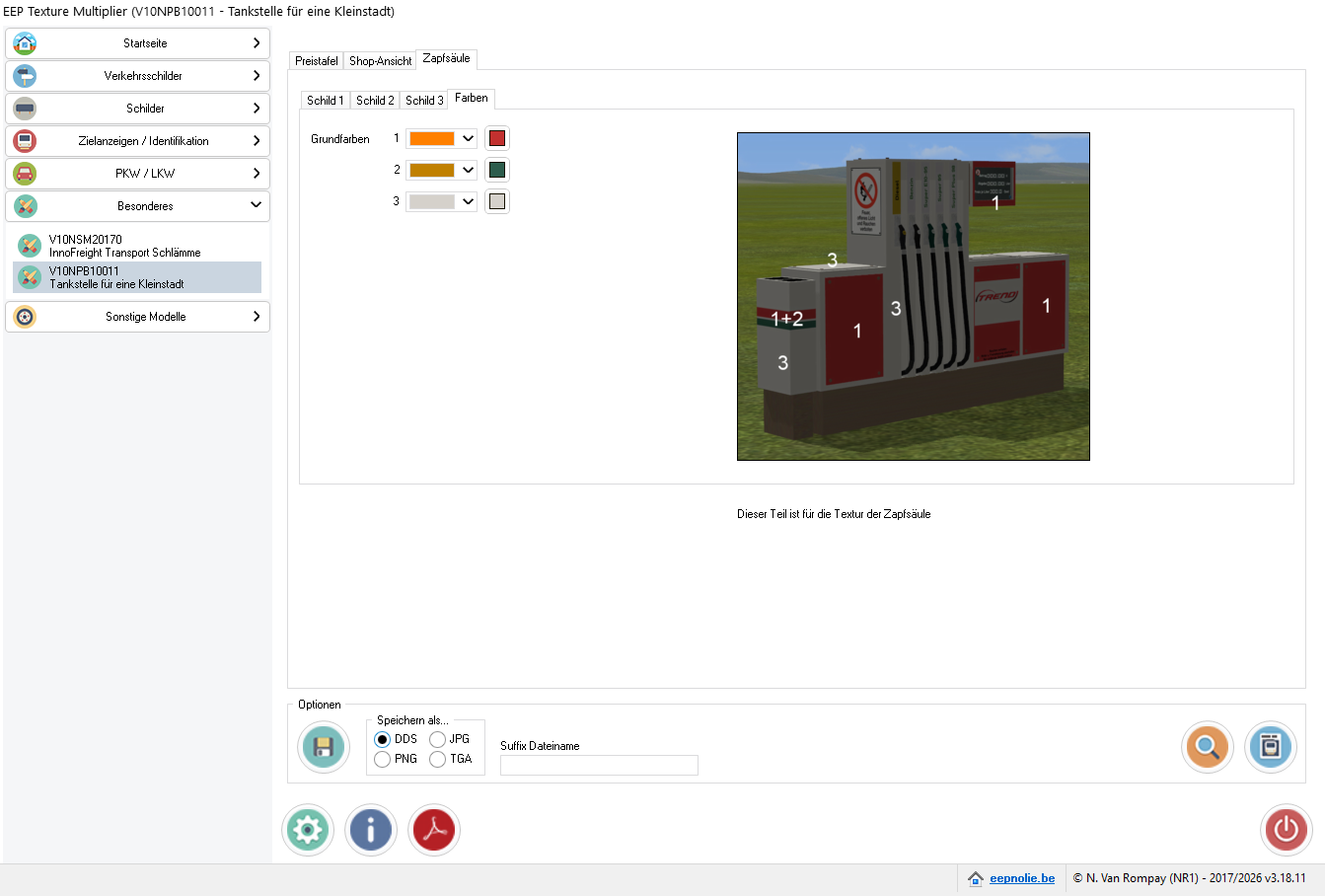Click the Verkehrsschilder menu label
The width and height of the screenshot is (1325, 896).
click(143, 76)
